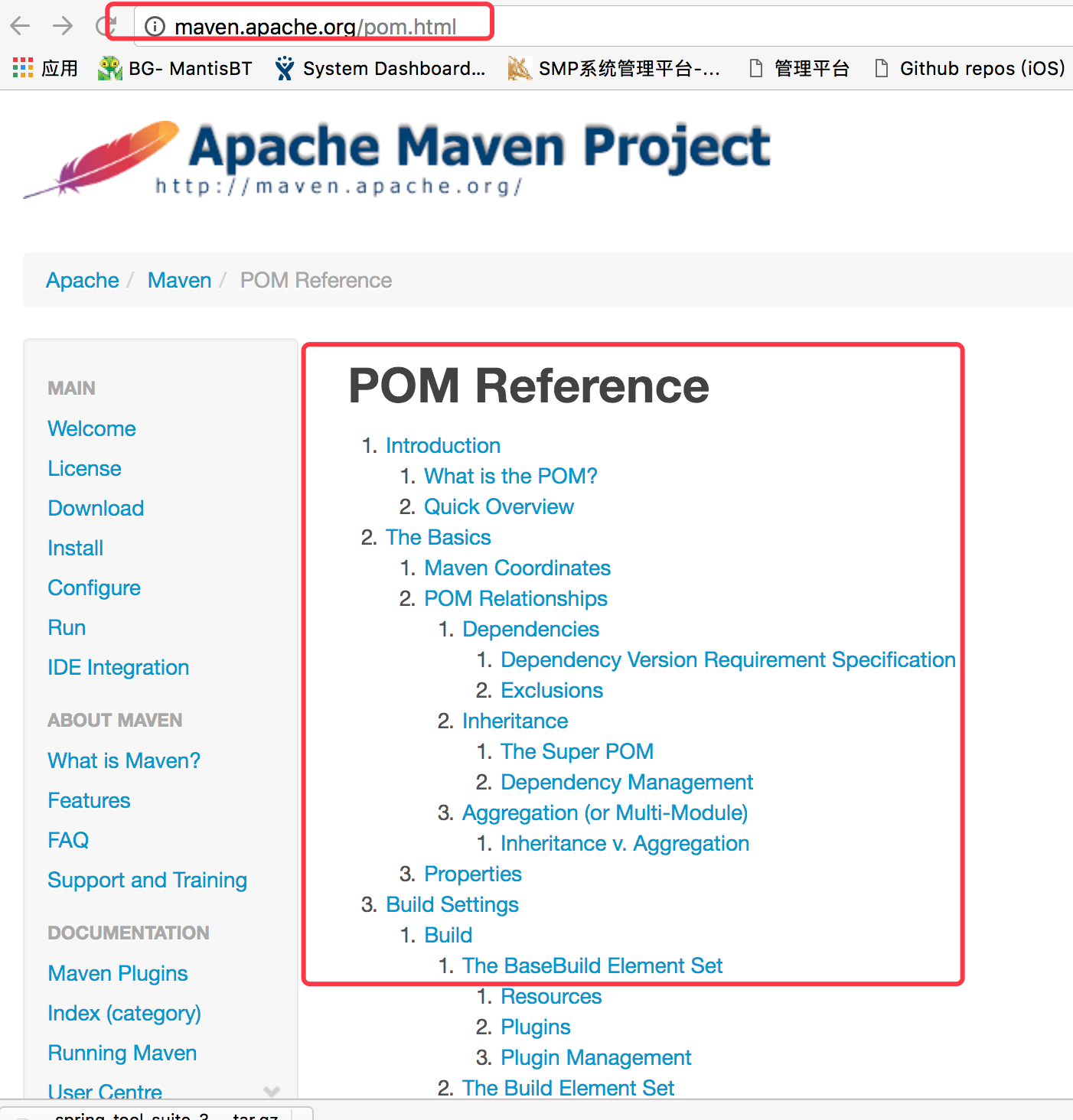This screenshot has width=1073, height=1120.
Task: Click the page reload icon
Action: point(105,26)
